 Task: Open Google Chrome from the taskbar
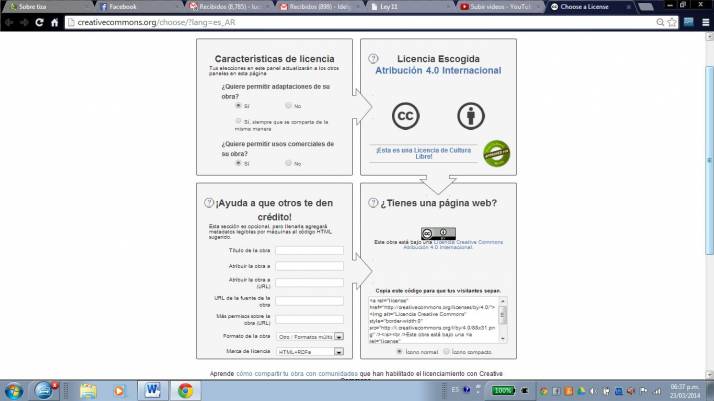[x=185, y=391]
